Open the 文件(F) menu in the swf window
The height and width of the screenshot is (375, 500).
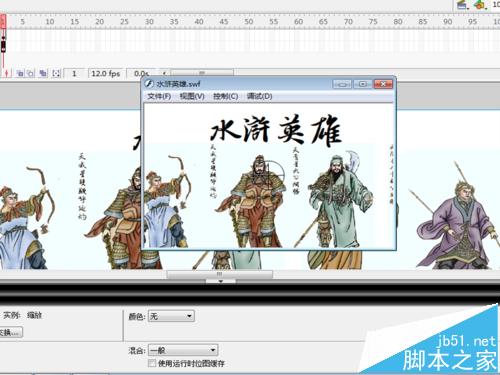click(x=159, y=96)
